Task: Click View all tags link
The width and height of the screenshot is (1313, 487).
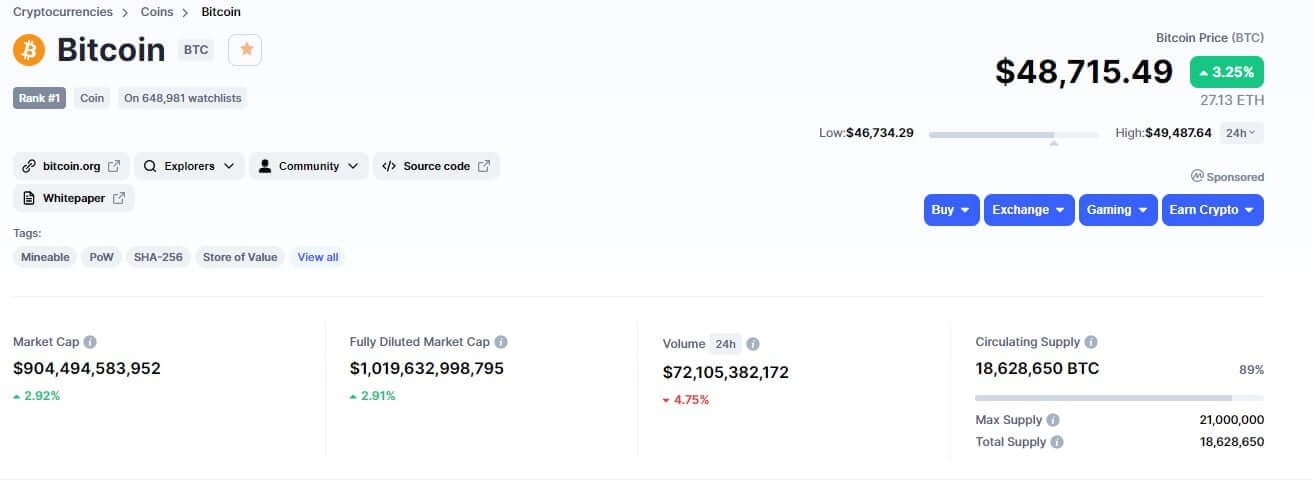Action: [x=318, y=257]
